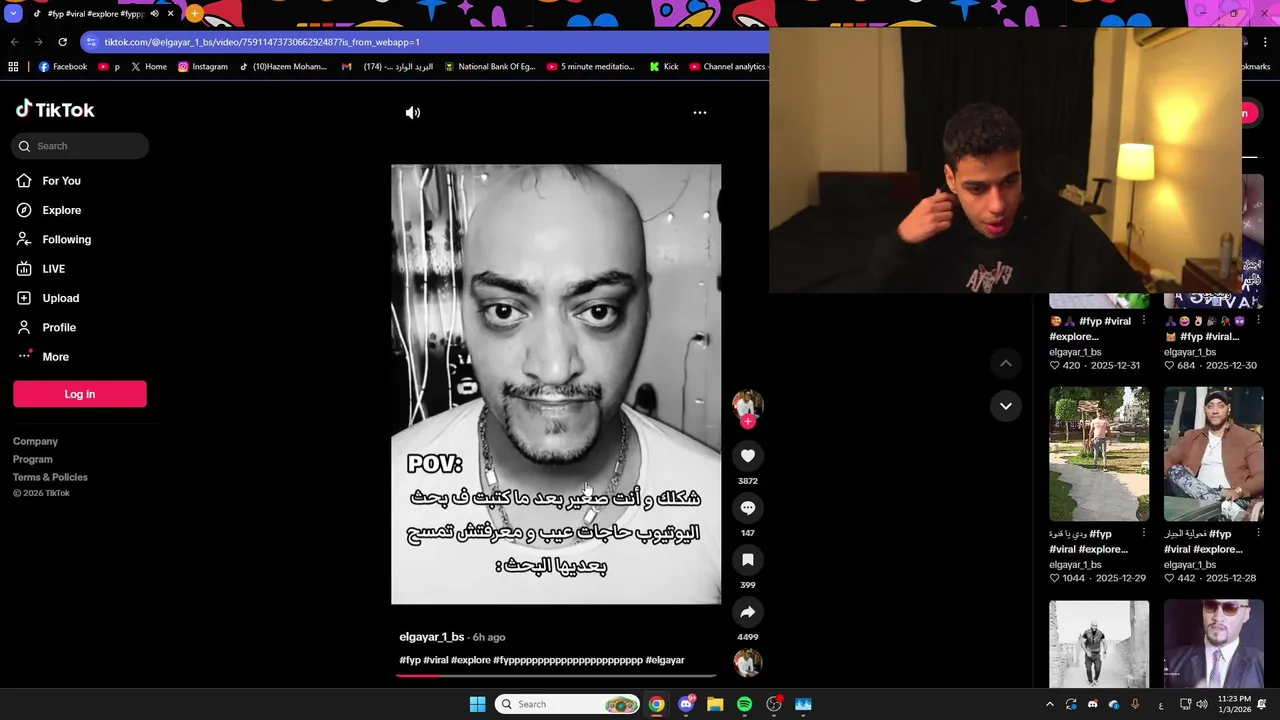Open OBS Studio from the taskbar
Screen dimensions: 1280x720
click(774, 704)
